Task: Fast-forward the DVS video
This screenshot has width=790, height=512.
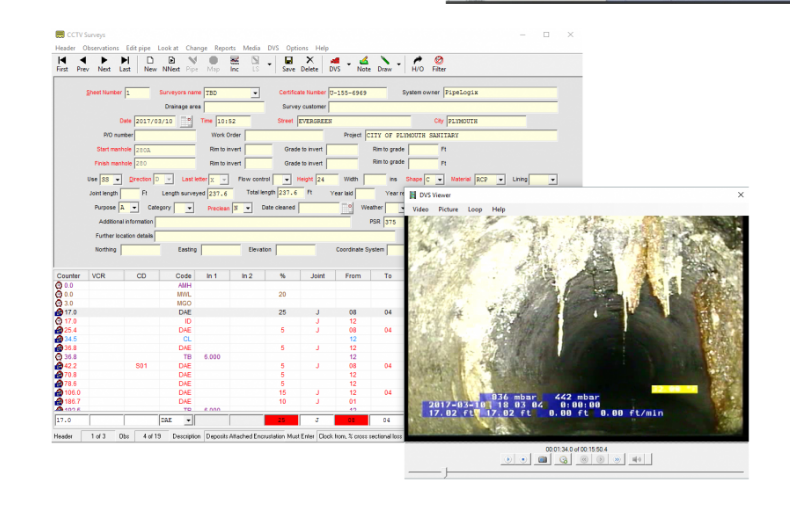Action: click(x=617, y=460)
